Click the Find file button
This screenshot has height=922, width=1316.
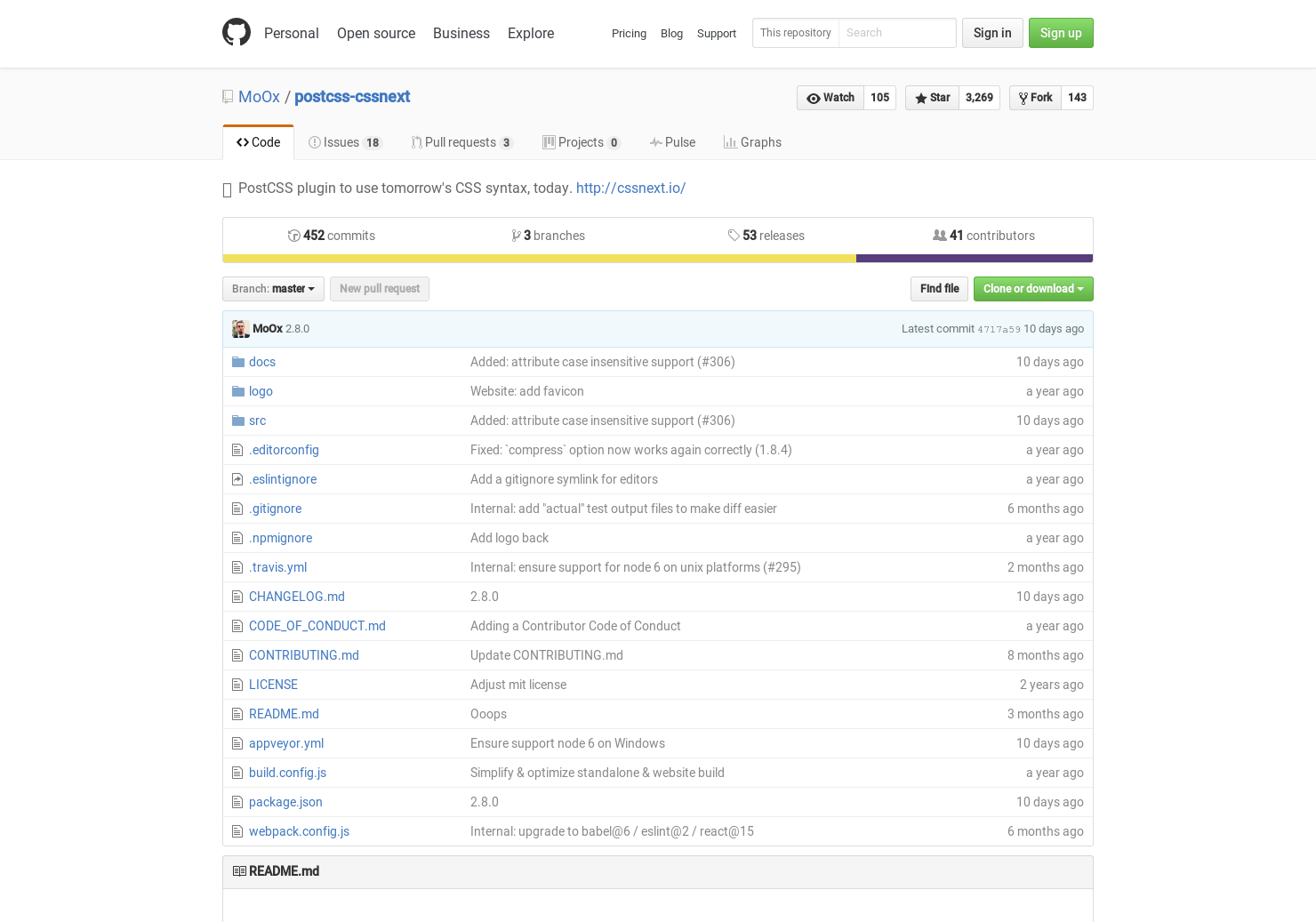point(939,289)
